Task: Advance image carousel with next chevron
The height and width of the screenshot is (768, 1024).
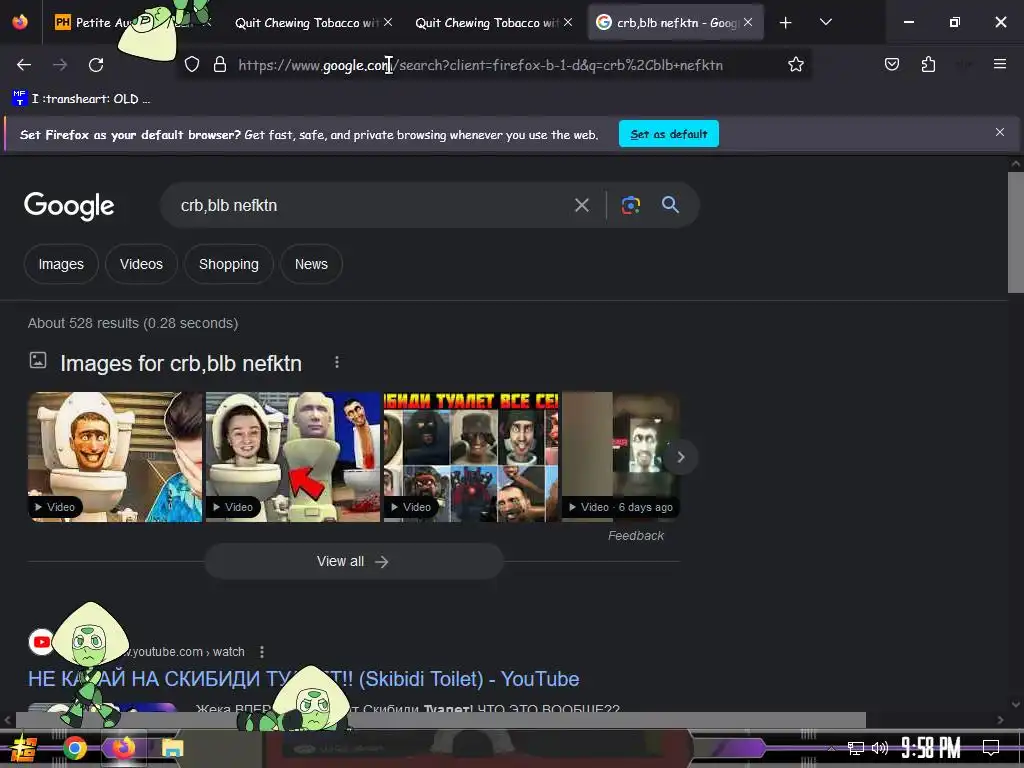Action: tap(680, 457)
